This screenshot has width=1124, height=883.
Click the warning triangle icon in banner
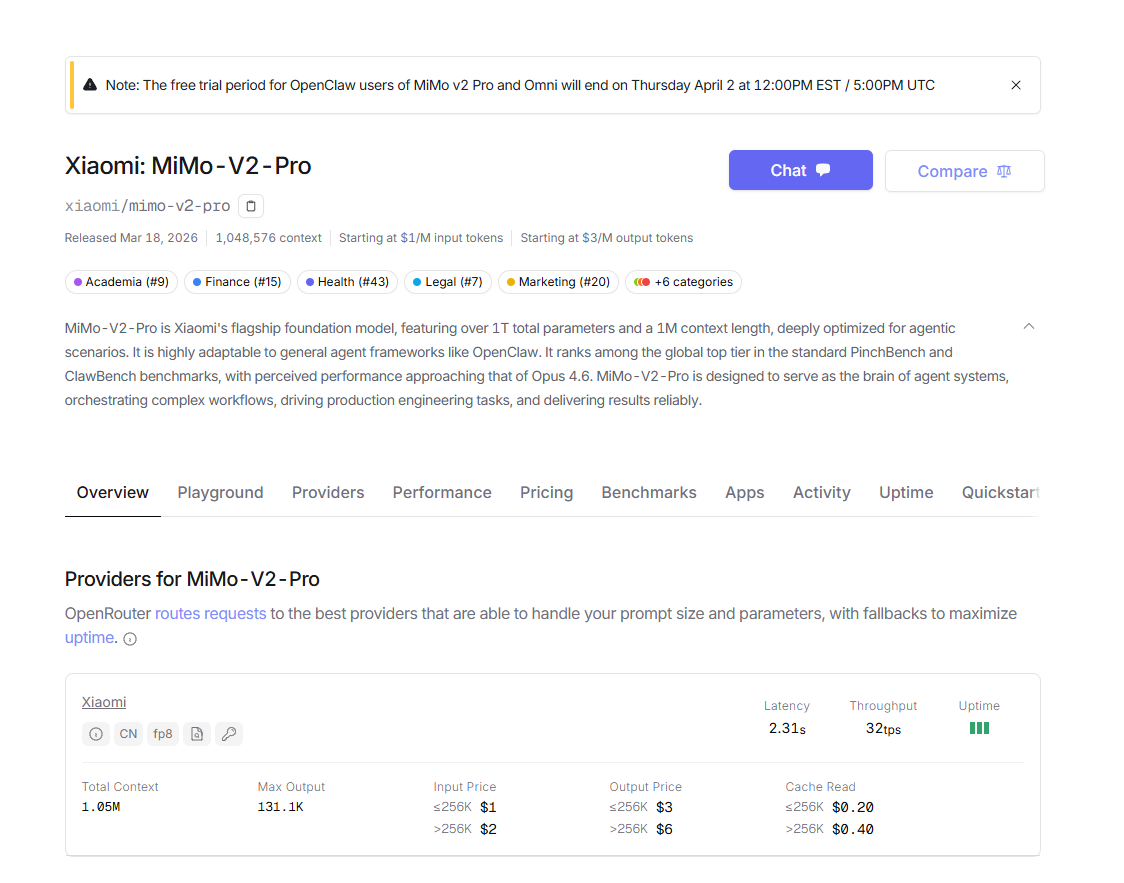(90, 85)
